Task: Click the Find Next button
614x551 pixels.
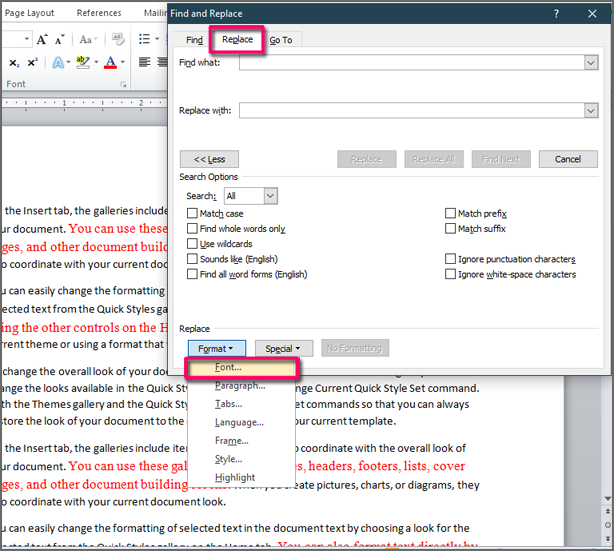Action: click(501, 159)
